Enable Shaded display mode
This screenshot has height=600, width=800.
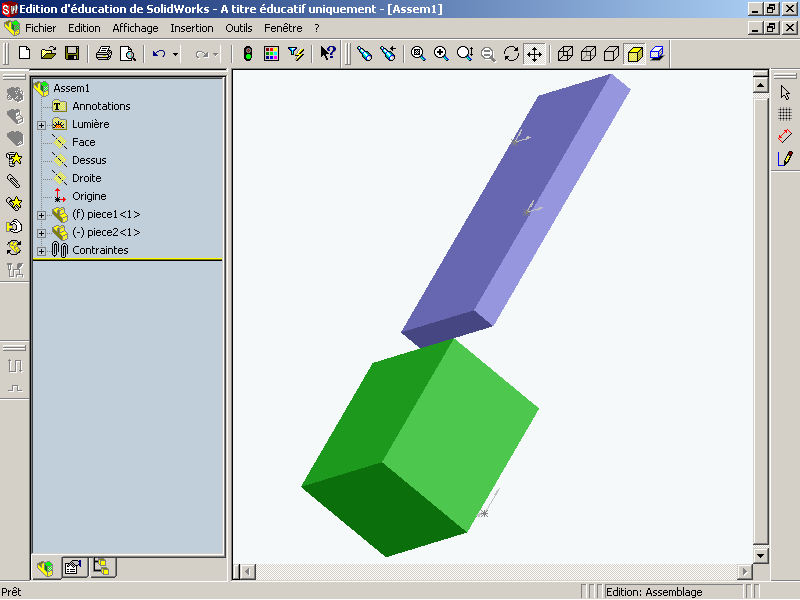click(635, 54)
